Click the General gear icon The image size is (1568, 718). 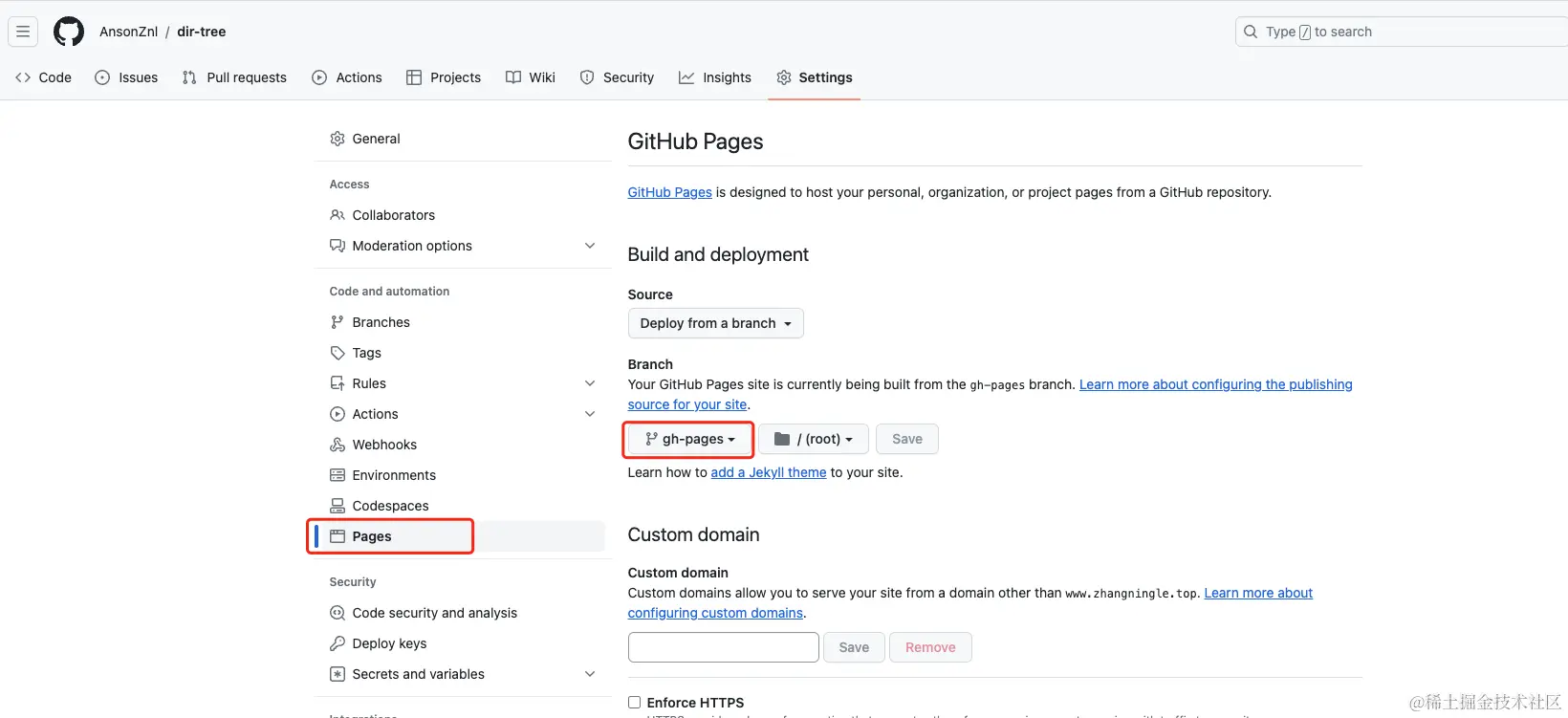338,139
